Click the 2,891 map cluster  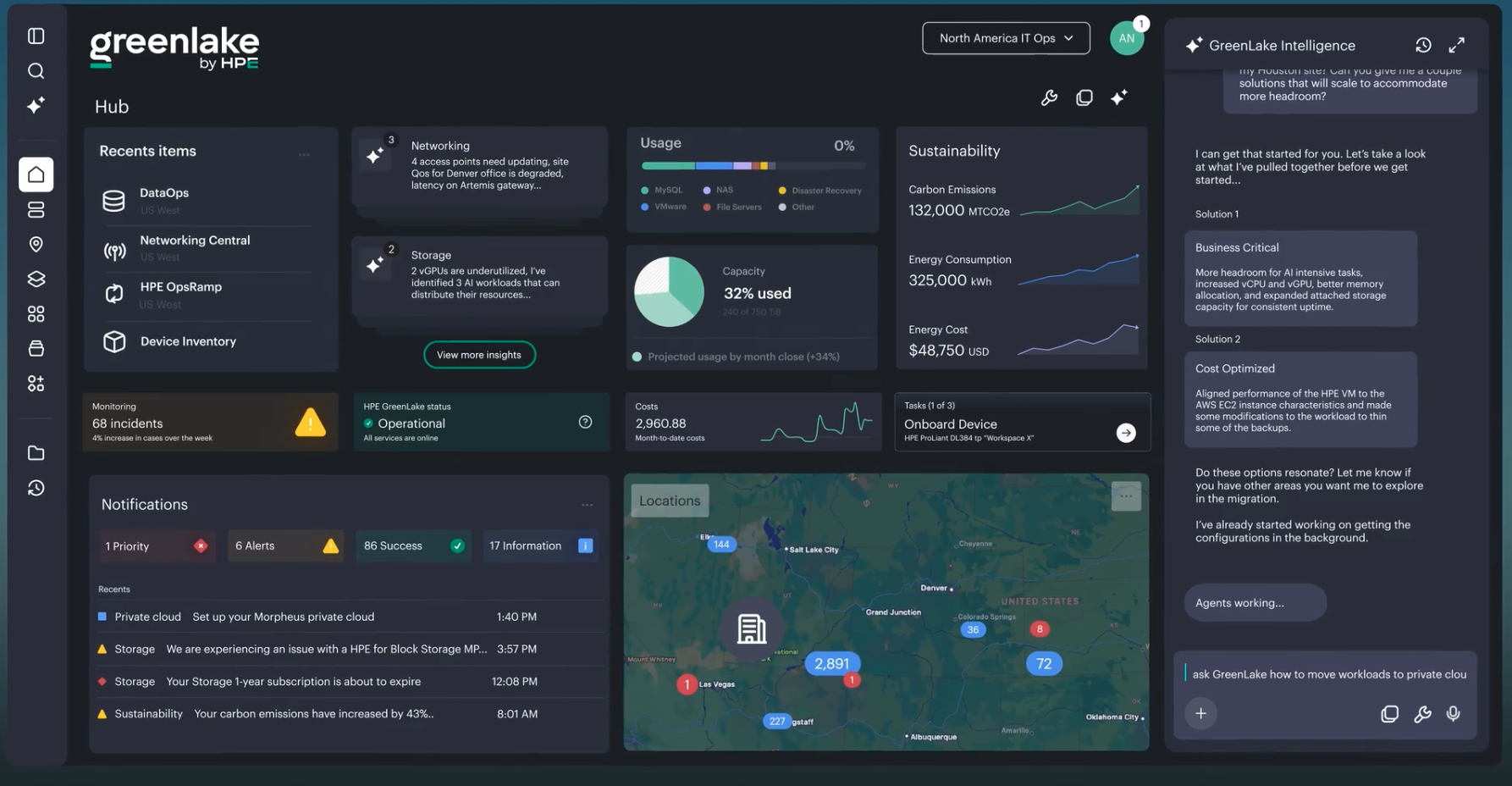coord(831,664)
